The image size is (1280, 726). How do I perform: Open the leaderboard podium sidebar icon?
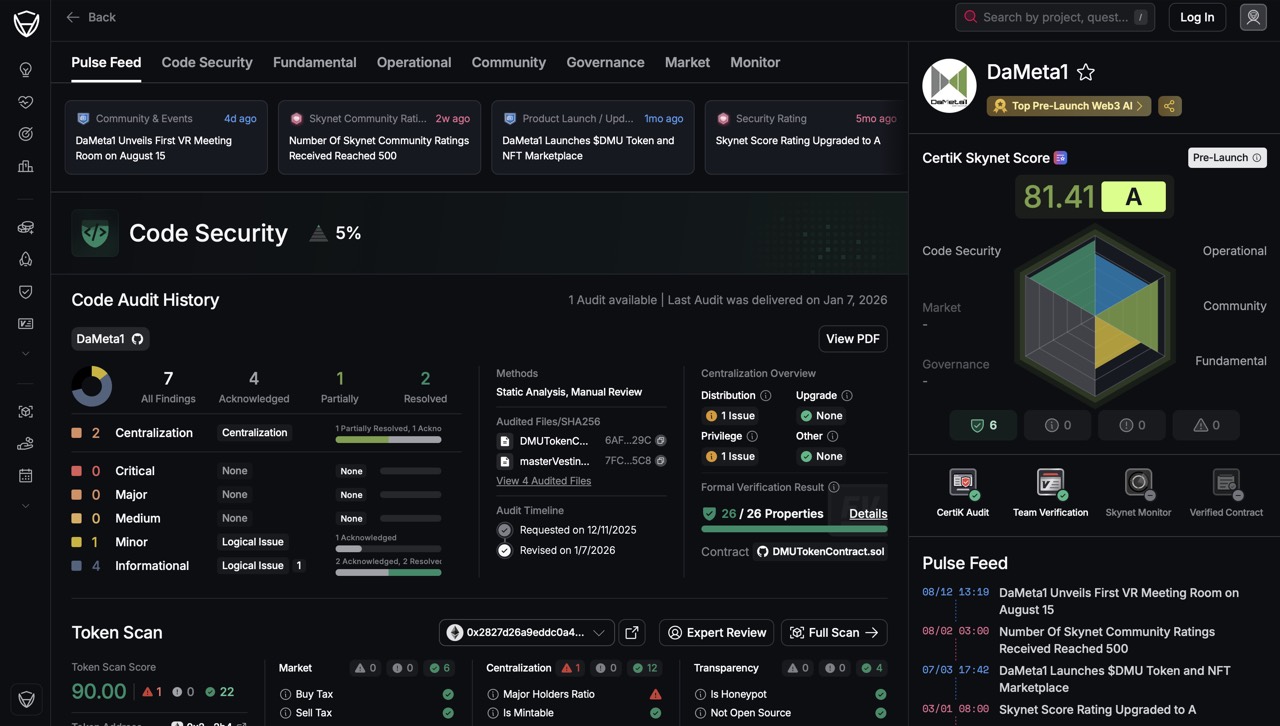coord(26,166)
